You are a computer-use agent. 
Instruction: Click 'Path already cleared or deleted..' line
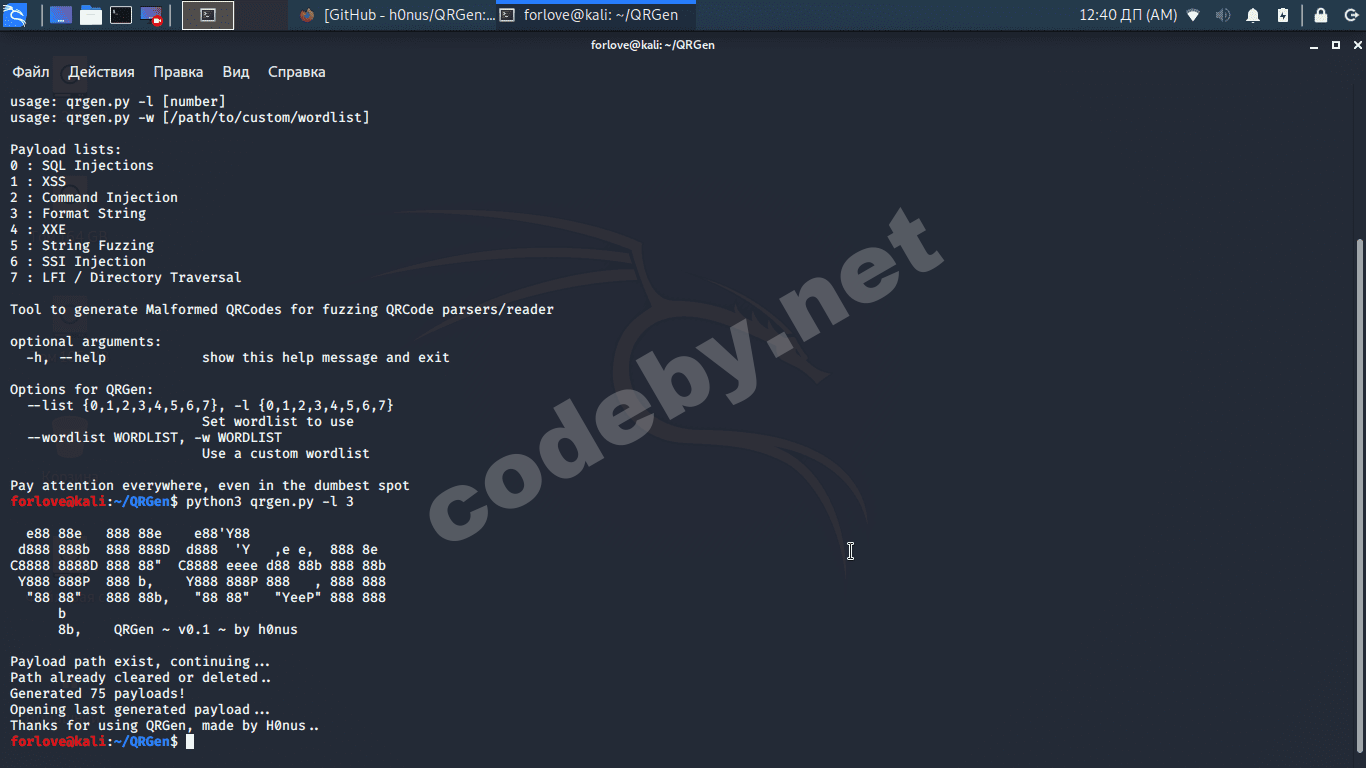click(x=140, y=678)
